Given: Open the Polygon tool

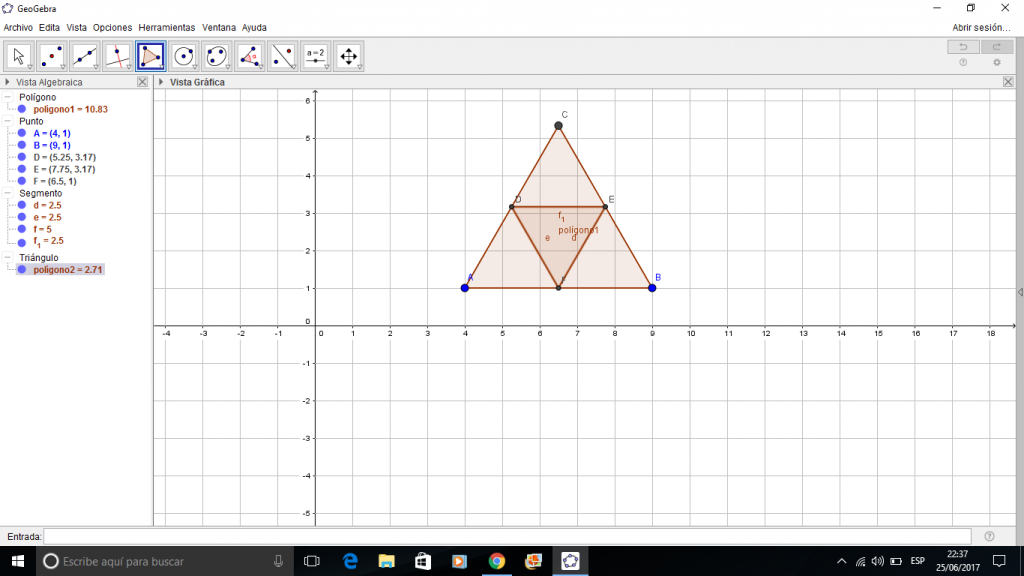Looking at the screenshot, I should tap(150, 56).
